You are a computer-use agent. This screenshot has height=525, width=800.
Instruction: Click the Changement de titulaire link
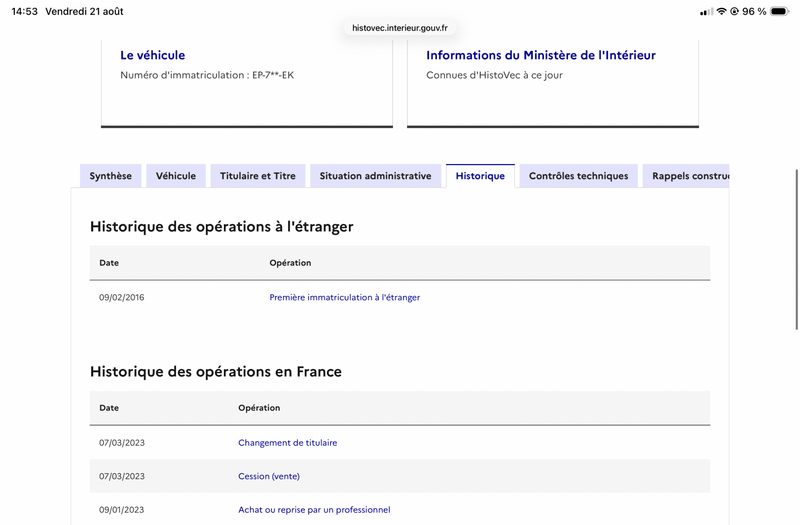[288, 443]
